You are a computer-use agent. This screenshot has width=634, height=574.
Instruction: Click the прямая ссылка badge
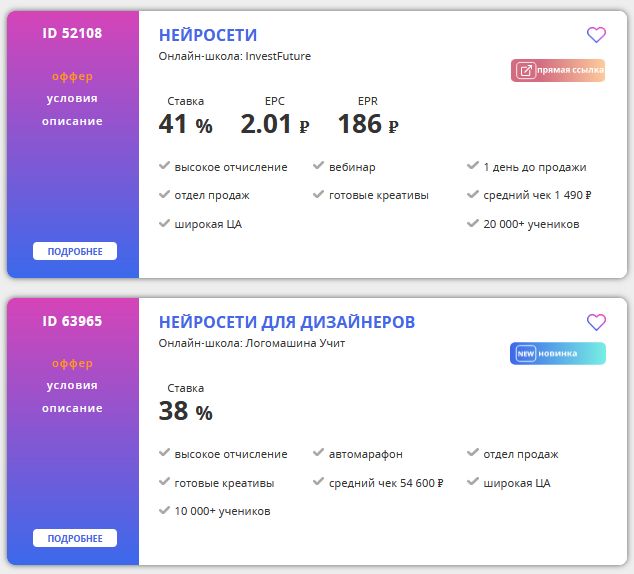(x=558, y=70)
